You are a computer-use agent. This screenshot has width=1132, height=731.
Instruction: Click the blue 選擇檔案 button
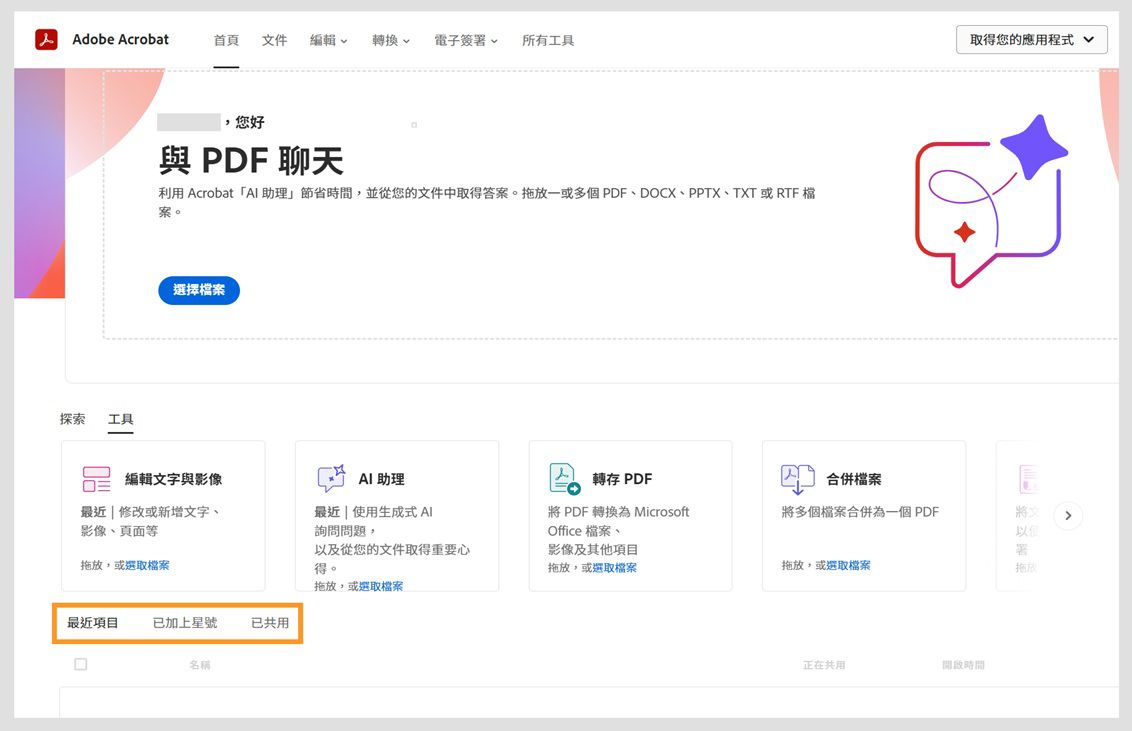198,290
